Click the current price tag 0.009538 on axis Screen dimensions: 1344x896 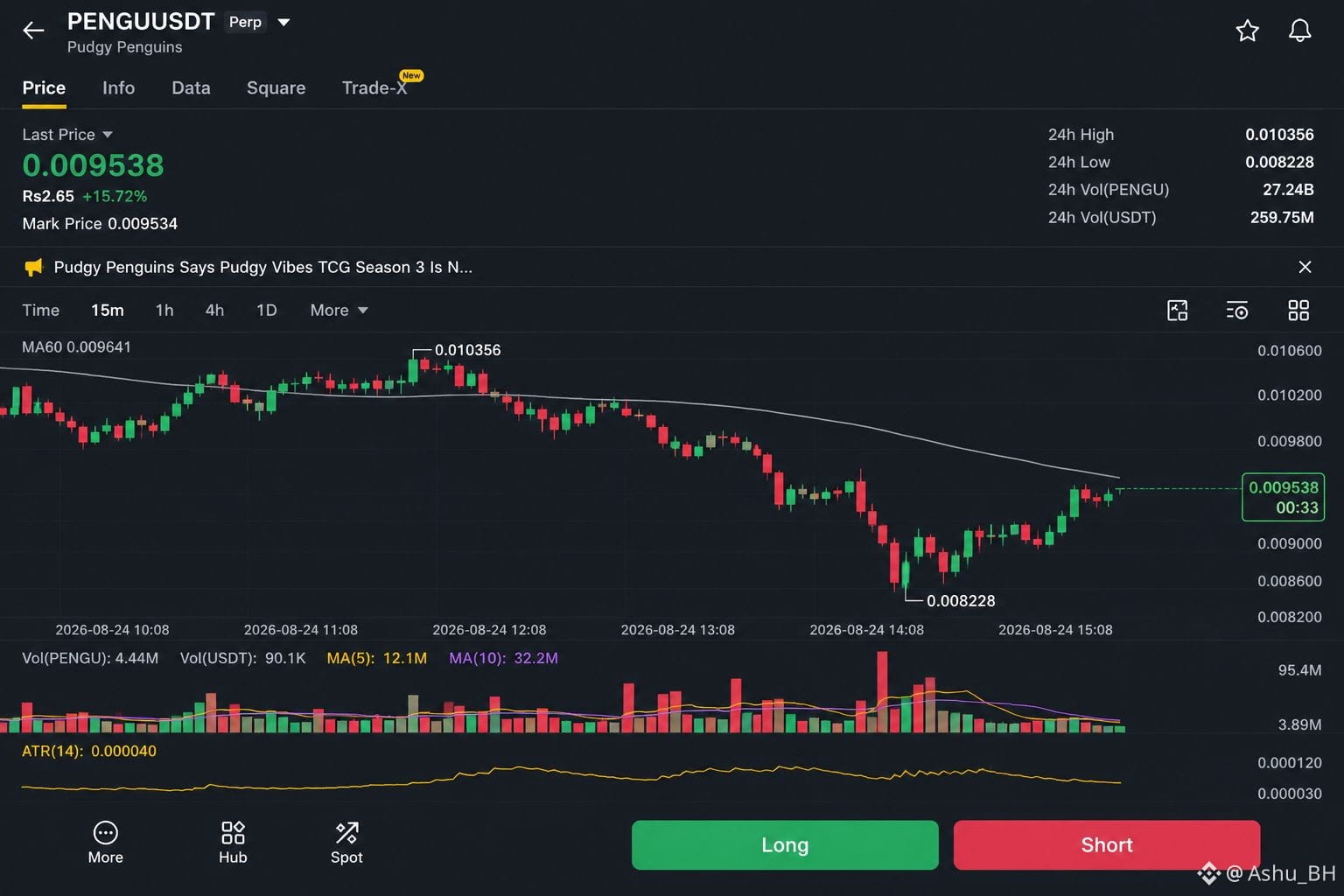point(1283,497)
